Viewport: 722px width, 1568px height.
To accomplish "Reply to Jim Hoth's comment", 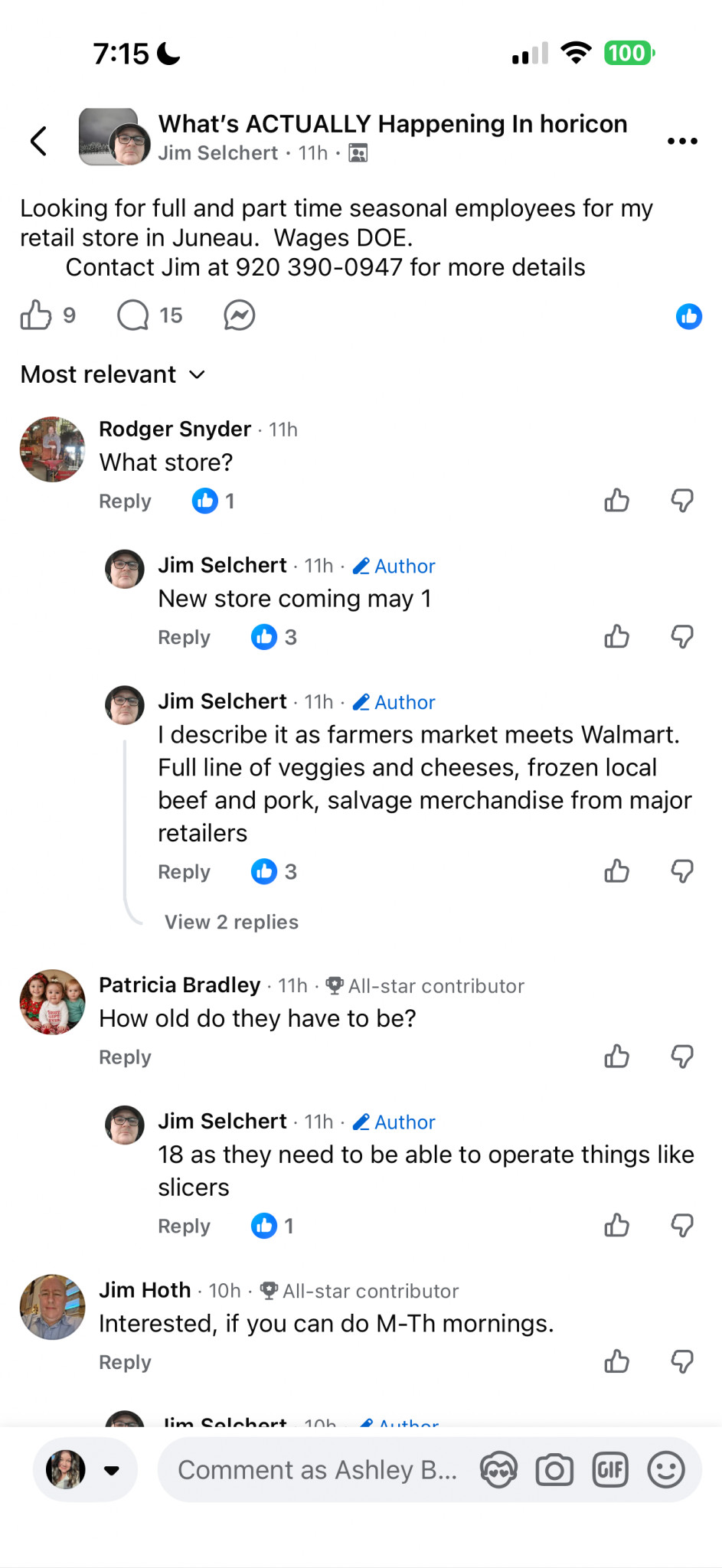I will [x=125, y=1363].
